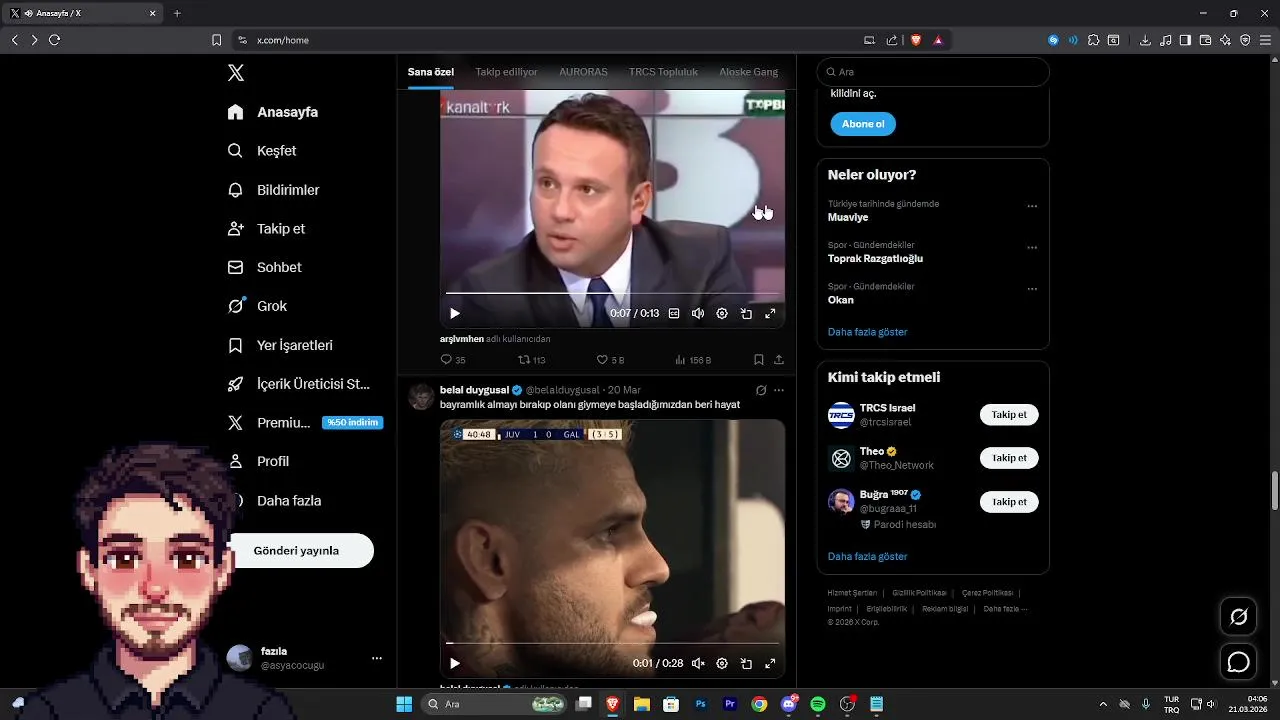
Task: Bookmark the arşivmhen video post
Action: pyautogui.click(x=759, y=360)
